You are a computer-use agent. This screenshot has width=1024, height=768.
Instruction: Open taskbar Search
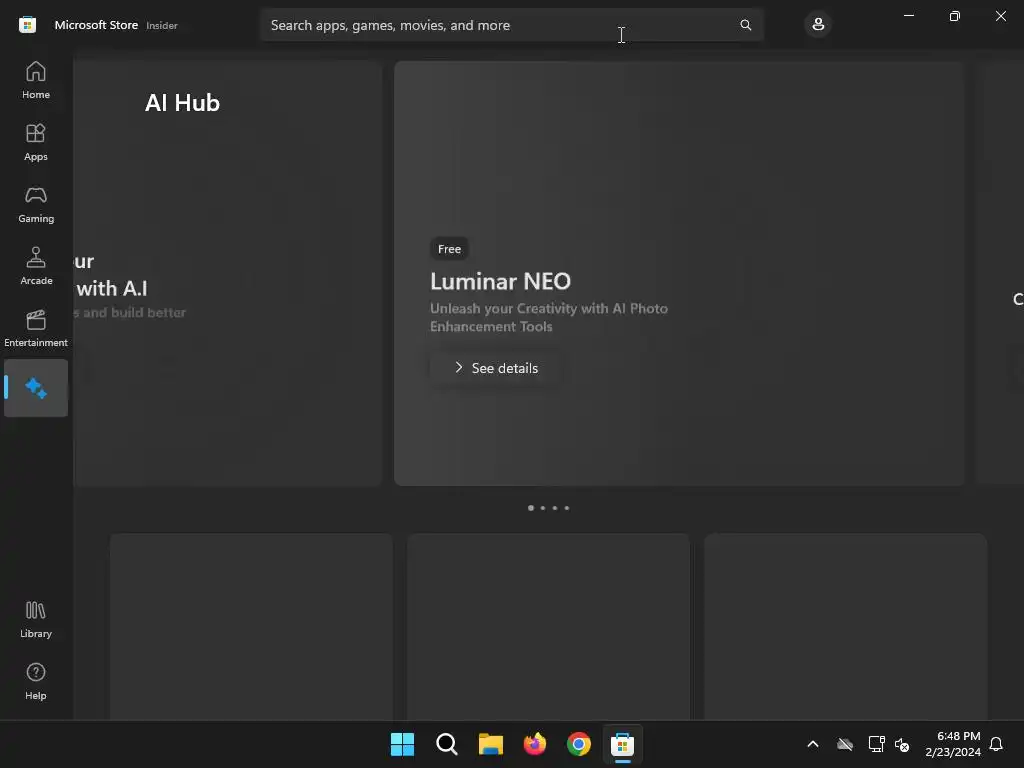447,744
